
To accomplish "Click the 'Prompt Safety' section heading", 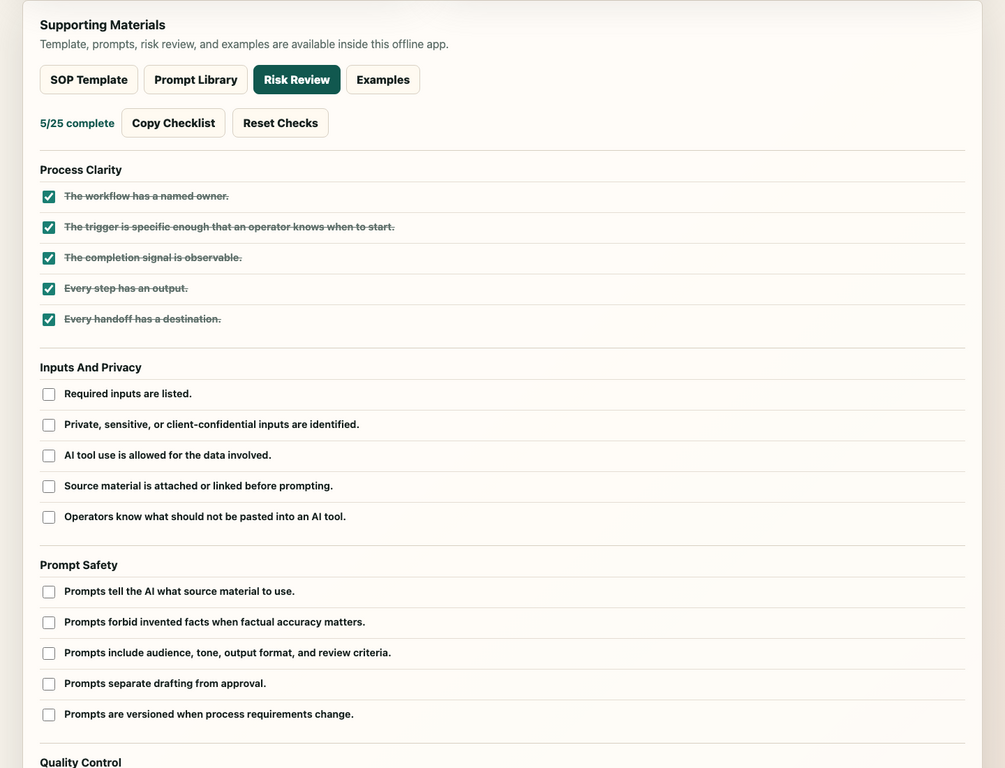I will tap(78, 565).
